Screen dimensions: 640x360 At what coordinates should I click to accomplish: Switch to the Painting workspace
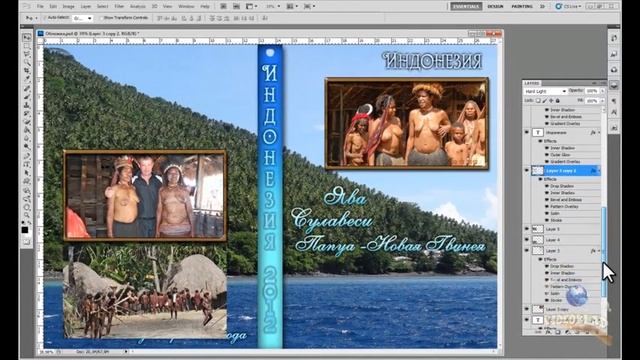[522, 7]
